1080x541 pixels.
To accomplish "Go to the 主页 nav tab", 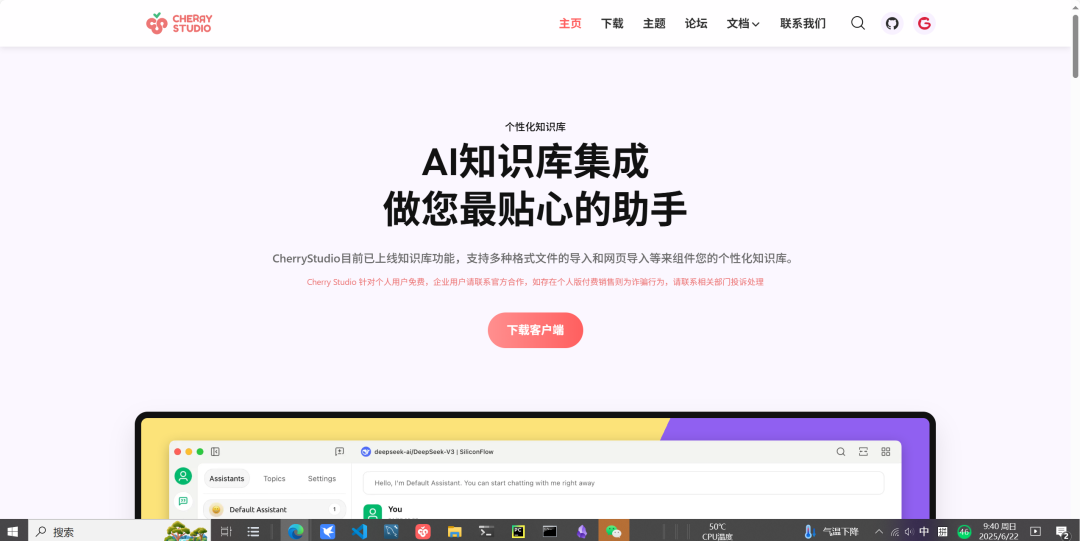I will 570,23.
